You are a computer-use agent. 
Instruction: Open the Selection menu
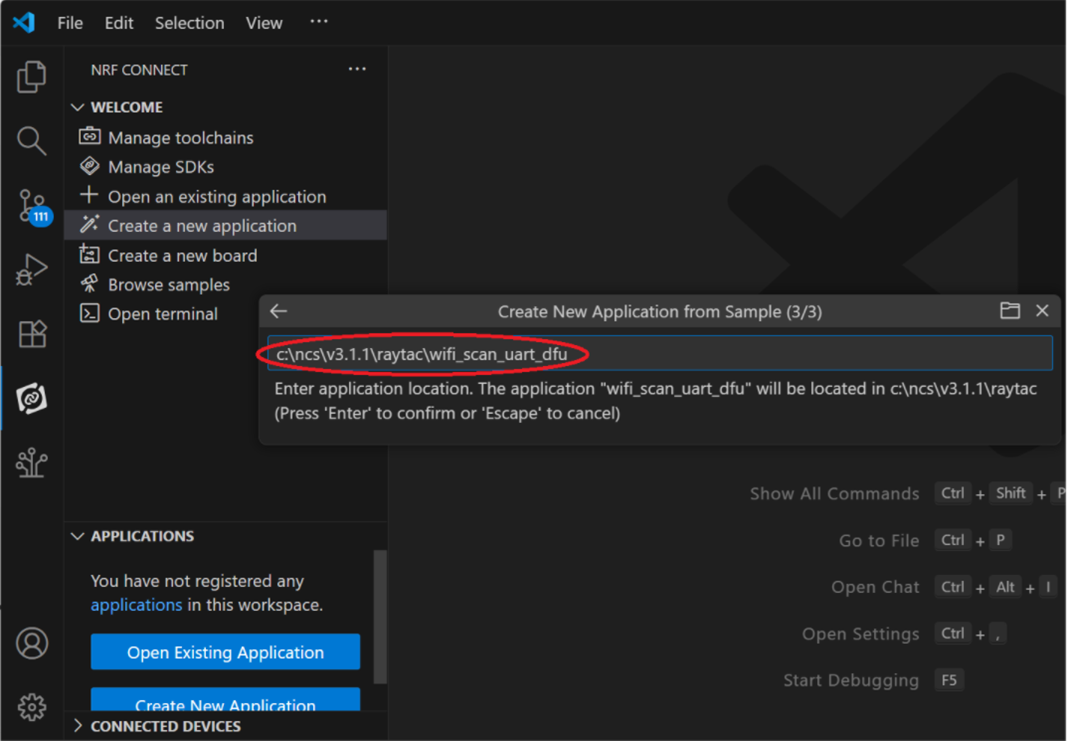[x=189, y=23]
